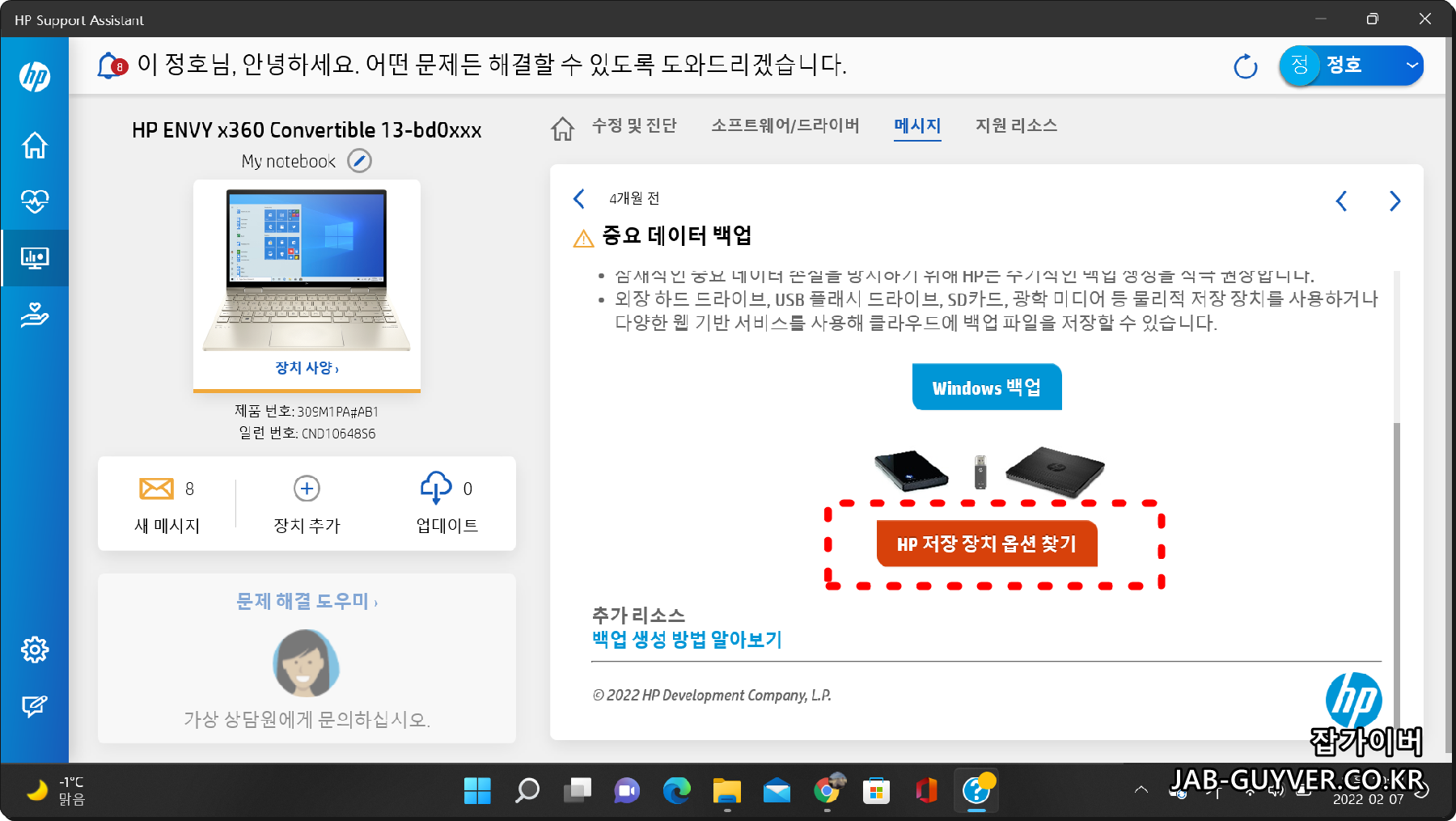
Task: Open Microsoft Edge from the taskbar
Action: click(x=676, y=790)
